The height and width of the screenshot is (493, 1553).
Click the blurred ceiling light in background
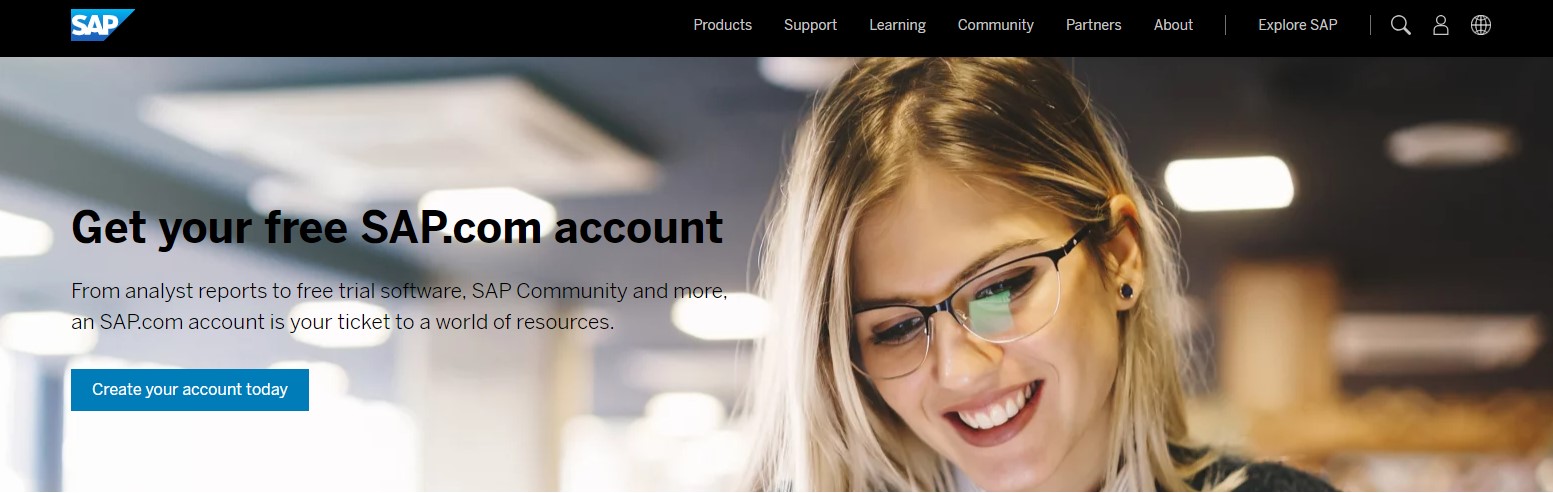coord(1228,182)
